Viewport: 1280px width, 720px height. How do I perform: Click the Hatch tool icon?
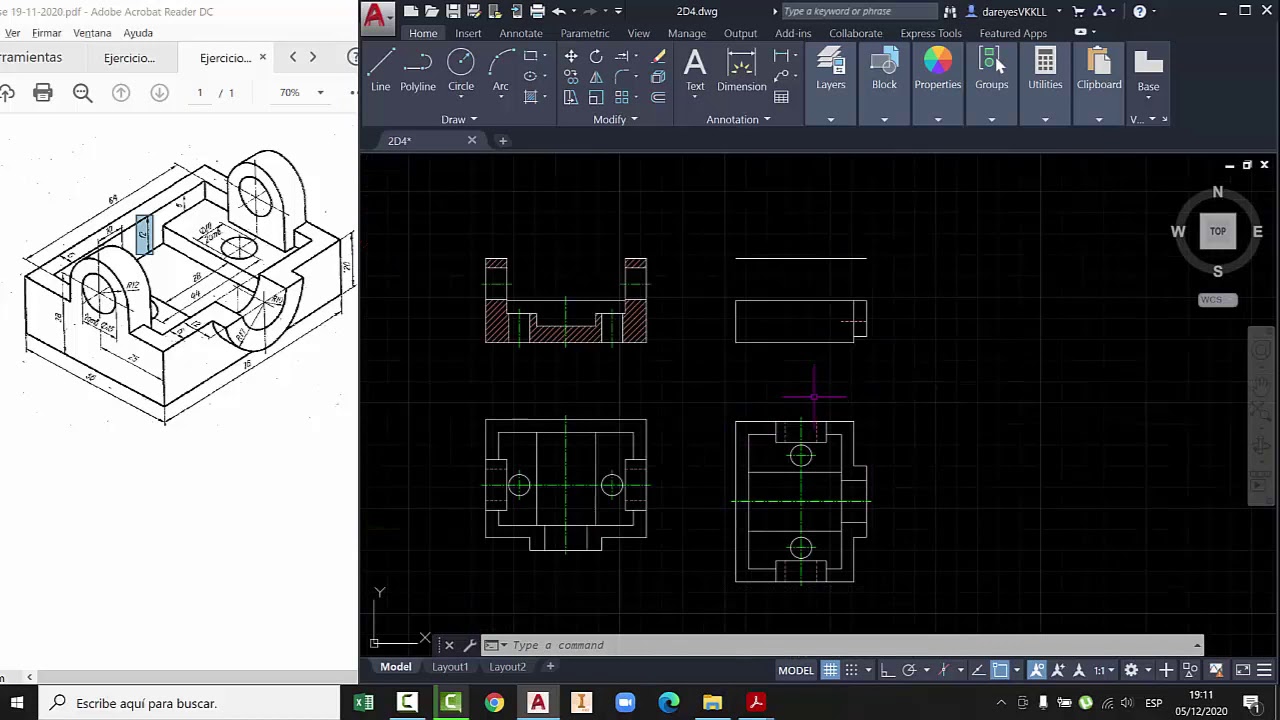tap(530, 97)
